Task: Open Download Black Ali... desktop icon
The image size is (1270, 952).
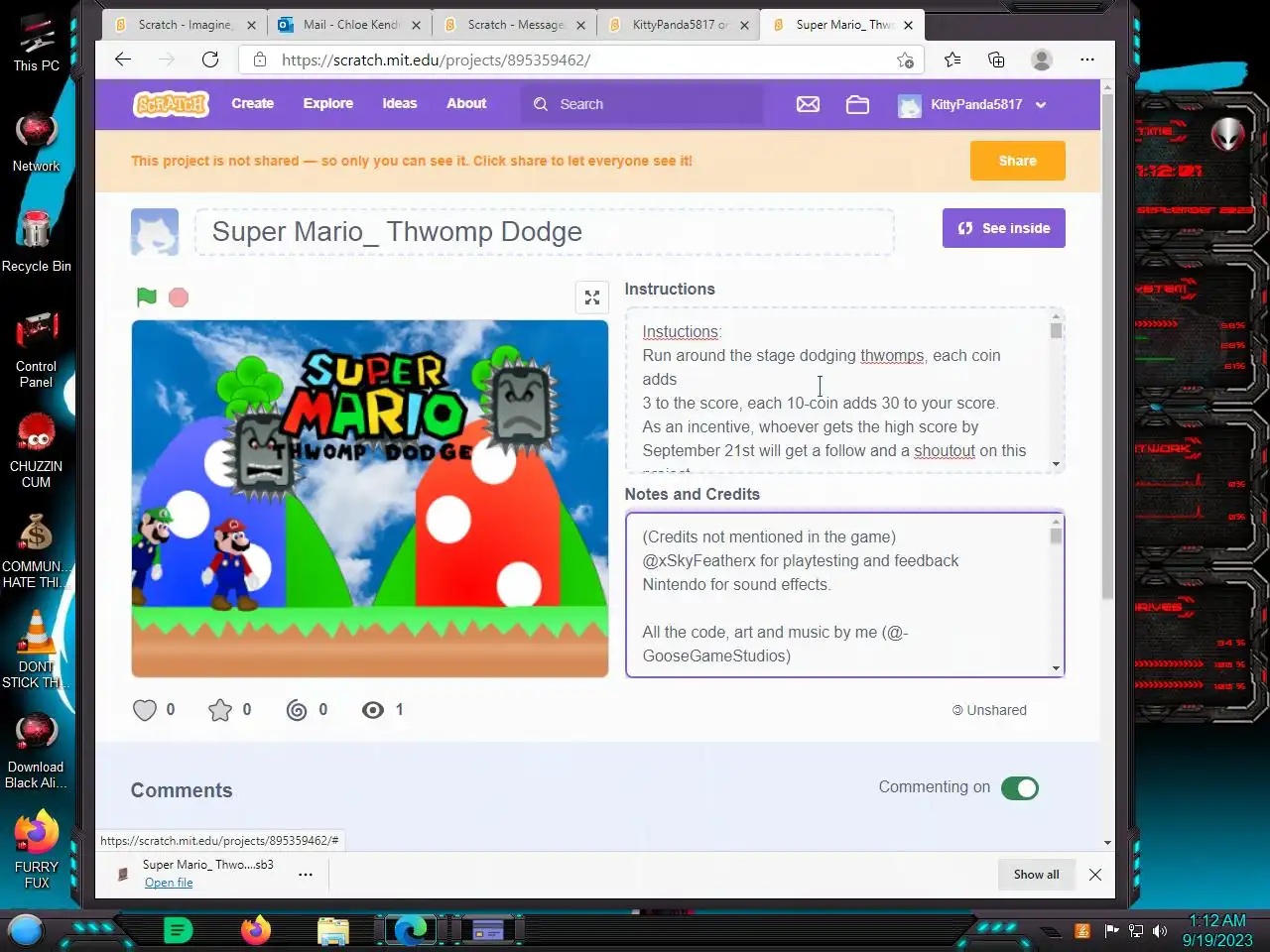Action: tap(37, 751)
